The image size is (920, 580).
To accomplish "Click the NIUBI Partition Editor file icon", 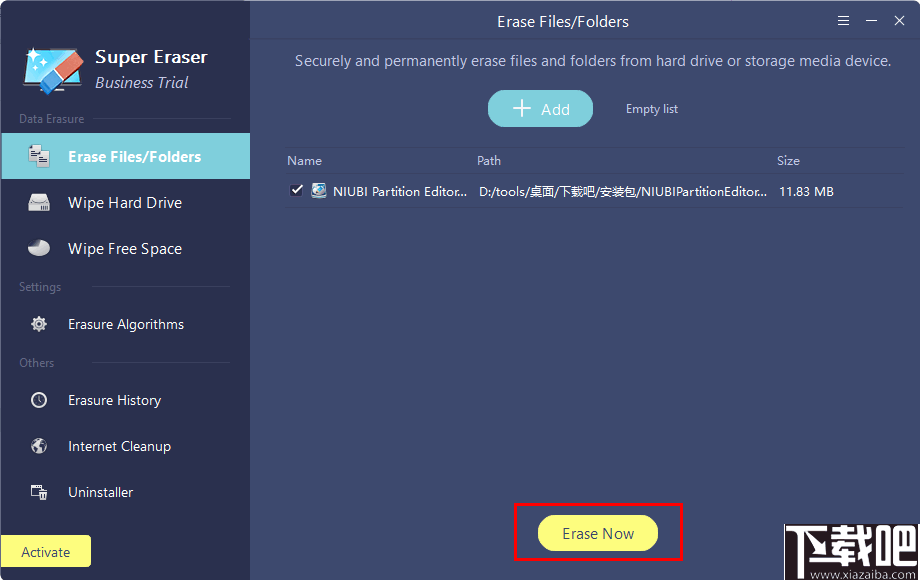I will tap(318, 191).
